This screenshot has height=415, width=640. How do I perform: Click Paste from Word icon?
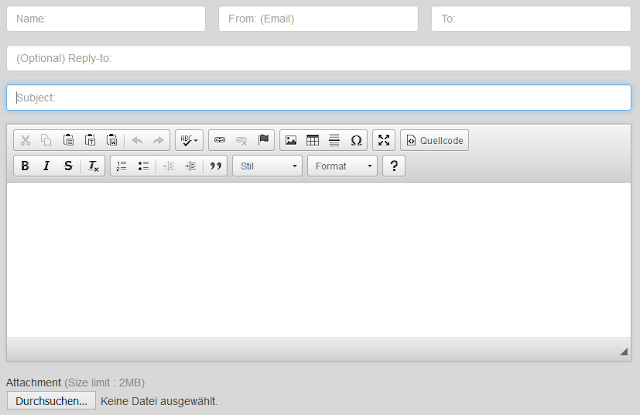[x=112, y=140]
